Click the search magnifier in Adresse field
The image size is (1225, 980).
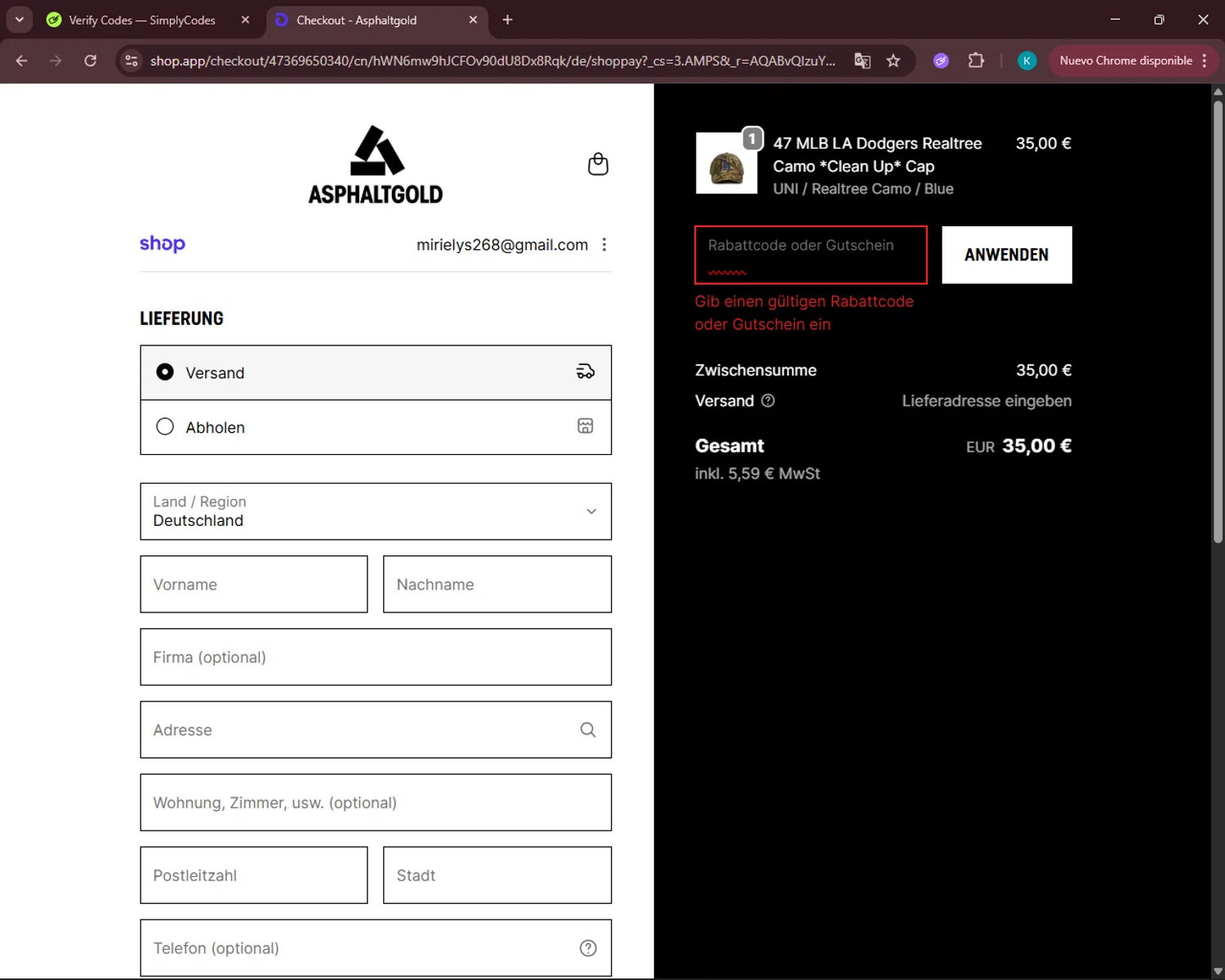[x=588, y=729]
